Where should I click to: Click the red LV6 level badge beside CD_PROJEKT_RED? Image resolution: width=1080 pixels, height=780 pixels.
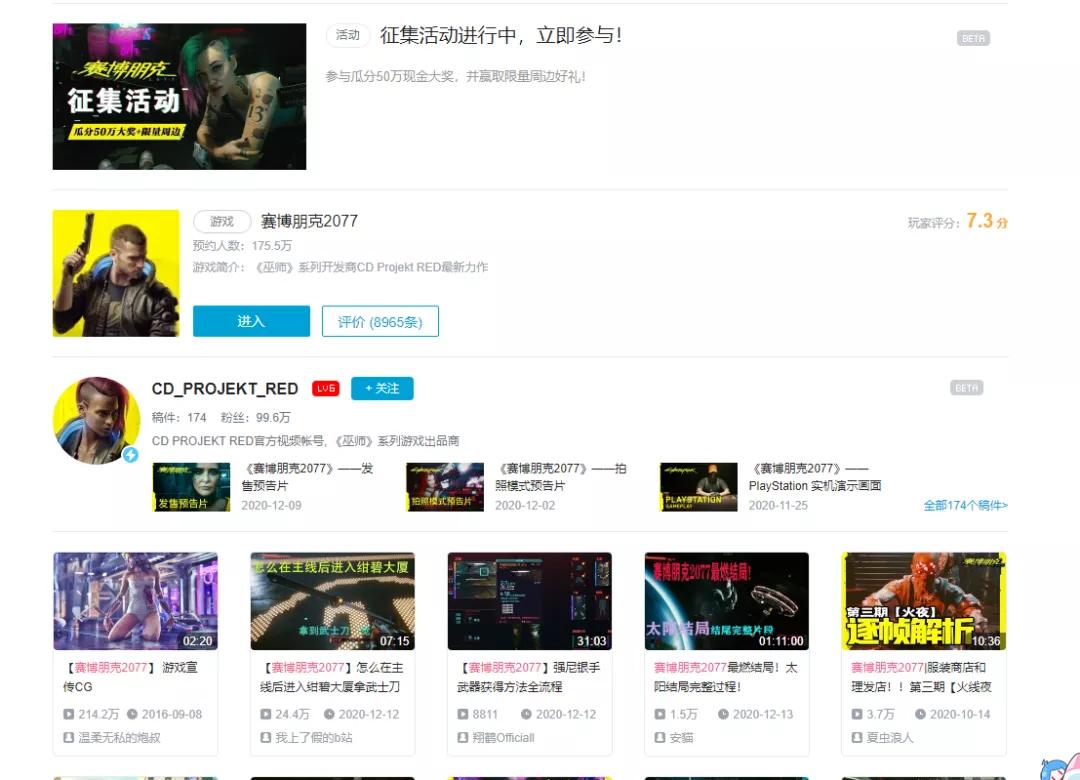pos(325,388)
